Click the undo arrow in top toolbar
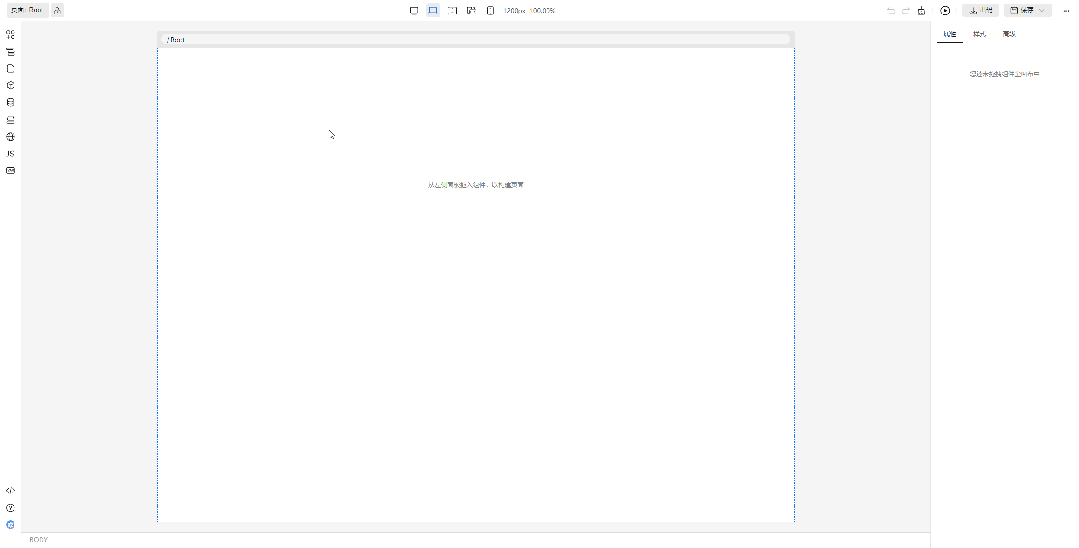The image size is (1079, 548). pyautogui.click(x=891, y=10)
